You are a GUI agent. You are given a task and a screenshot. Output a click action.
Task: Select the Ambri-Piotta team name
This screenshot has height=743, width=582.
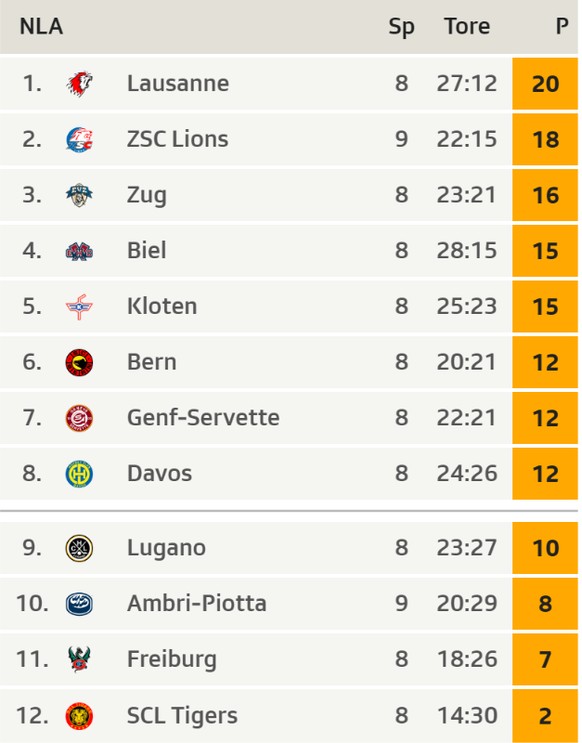click(x=197, y=604)
